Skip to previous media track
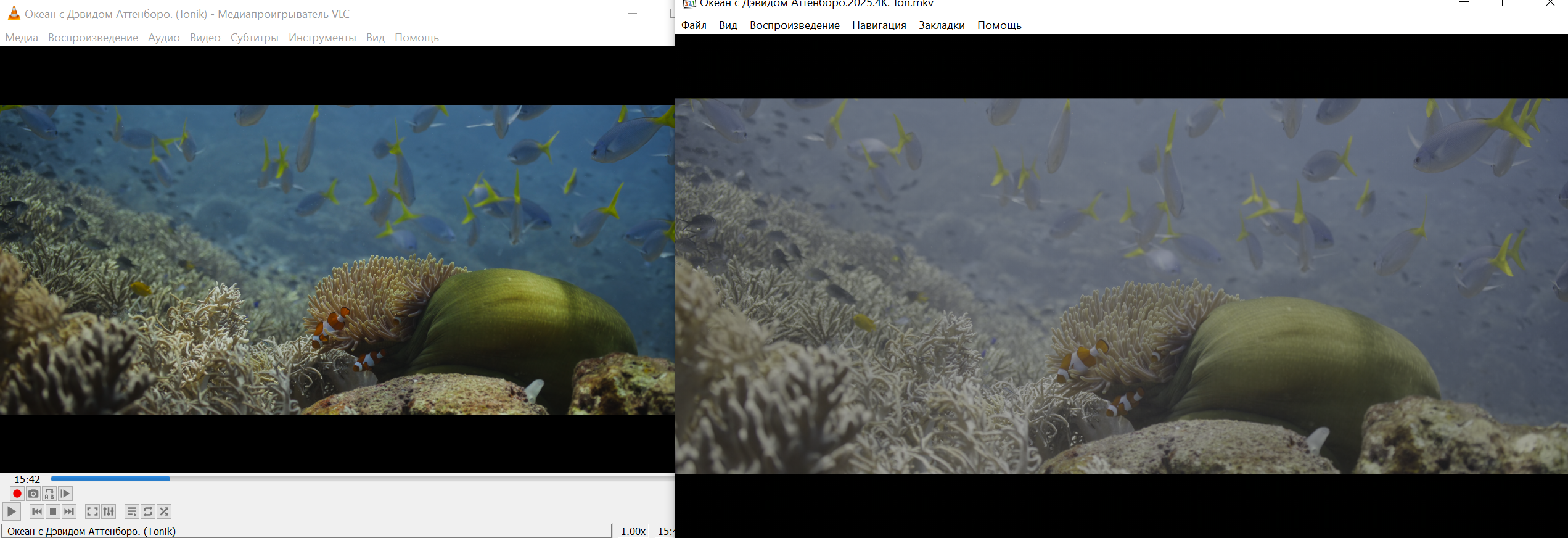The image size is (1568, 538). coord(37,511)
